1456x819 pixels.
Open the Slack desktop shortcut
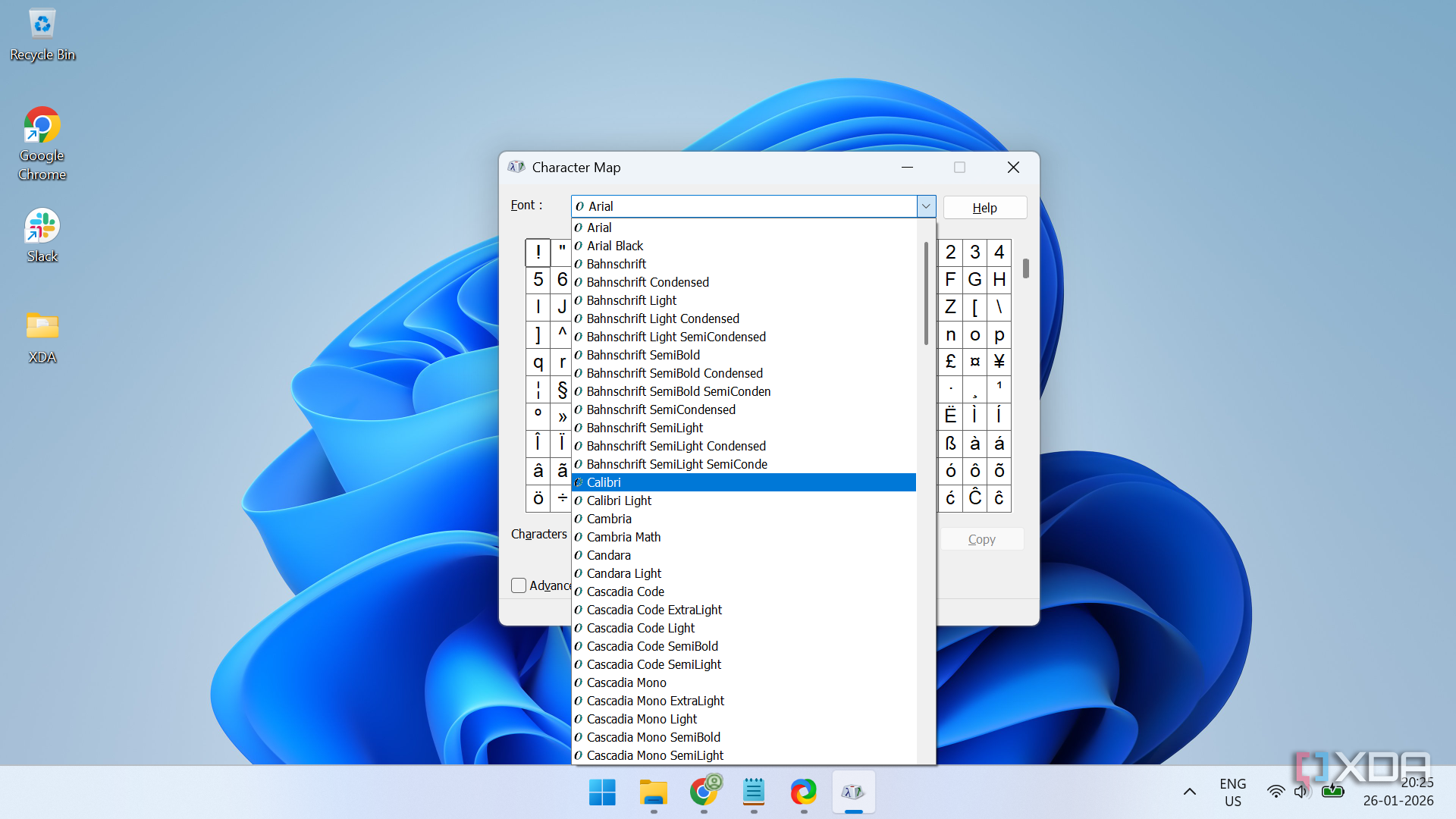coord(42,236)
